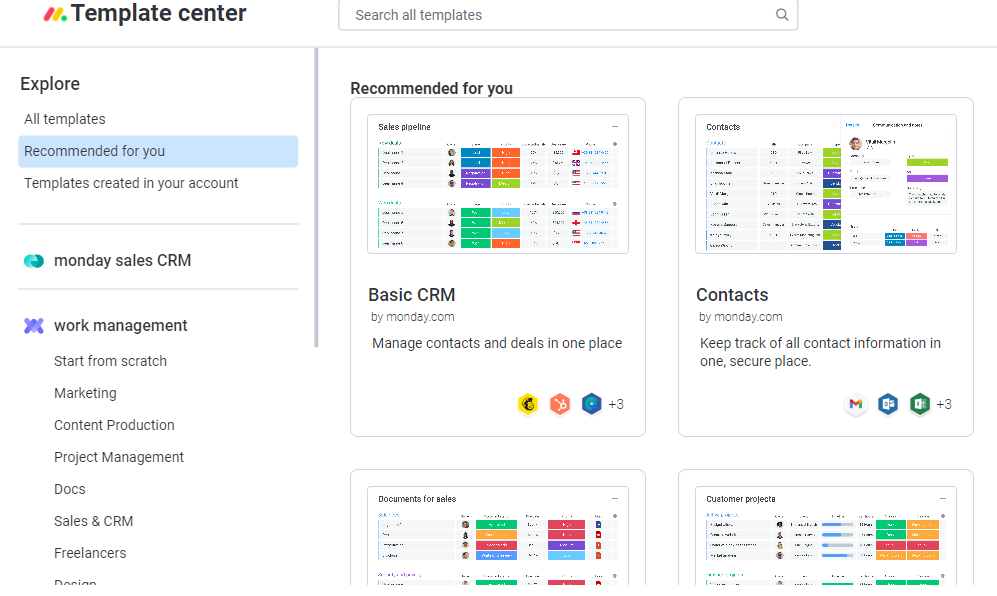The image size is (997, 596).
Task: Click the monday.com logo beside Template center
Action: pos(55,13)
